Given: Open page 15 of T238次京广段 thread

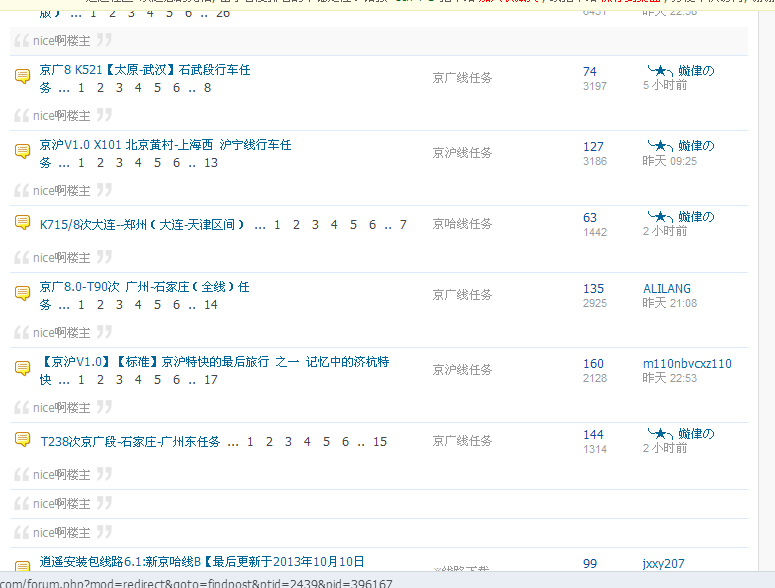Looking at the screenshot, I should point(380,442).
